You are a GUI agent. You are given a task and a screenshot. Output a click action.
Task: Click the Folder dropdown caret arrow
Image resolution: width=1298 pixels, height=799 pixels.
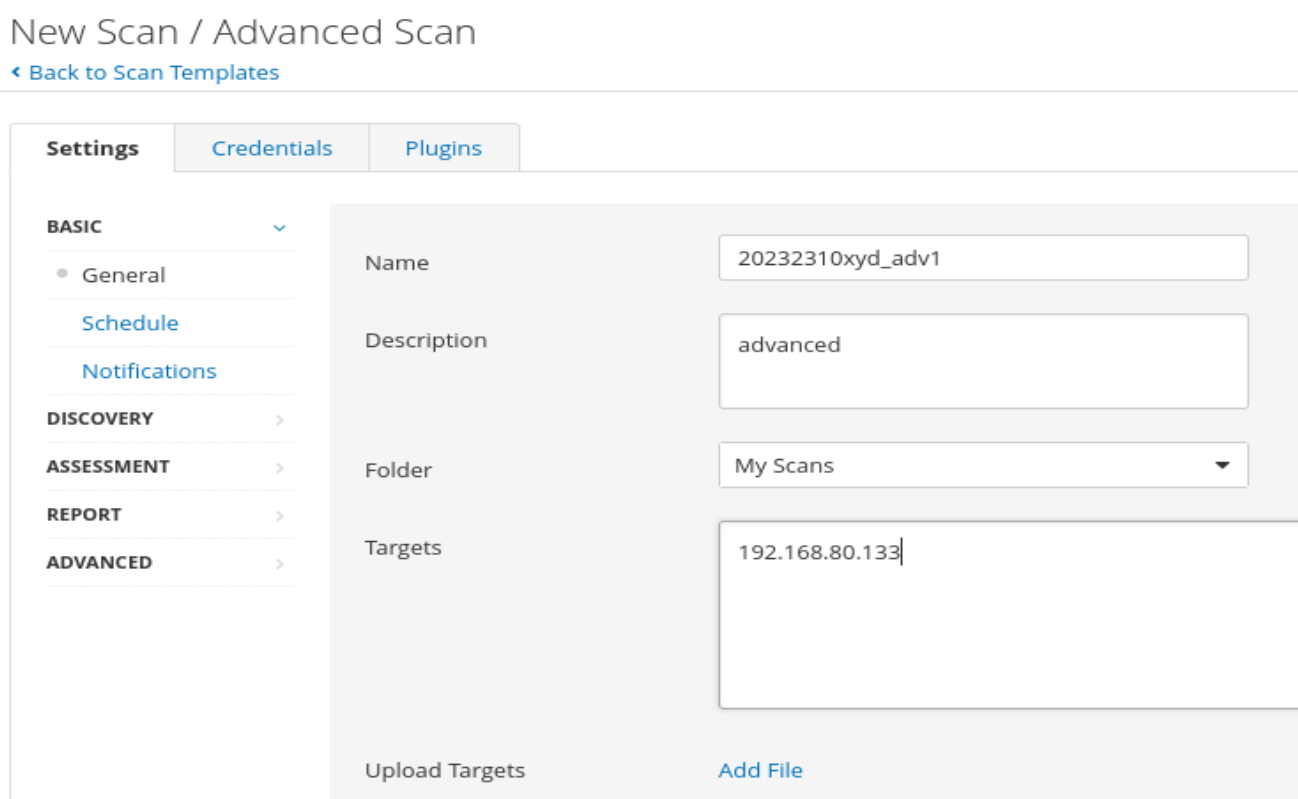click(x=1222, y=466)
